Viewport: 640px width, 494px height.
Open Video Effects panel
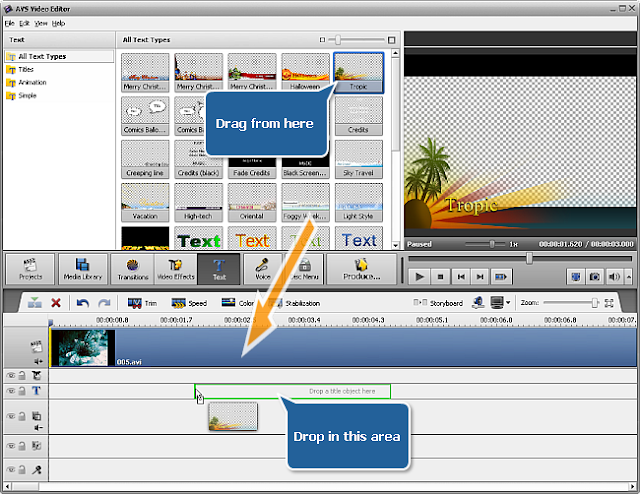[x=176, y=269]
